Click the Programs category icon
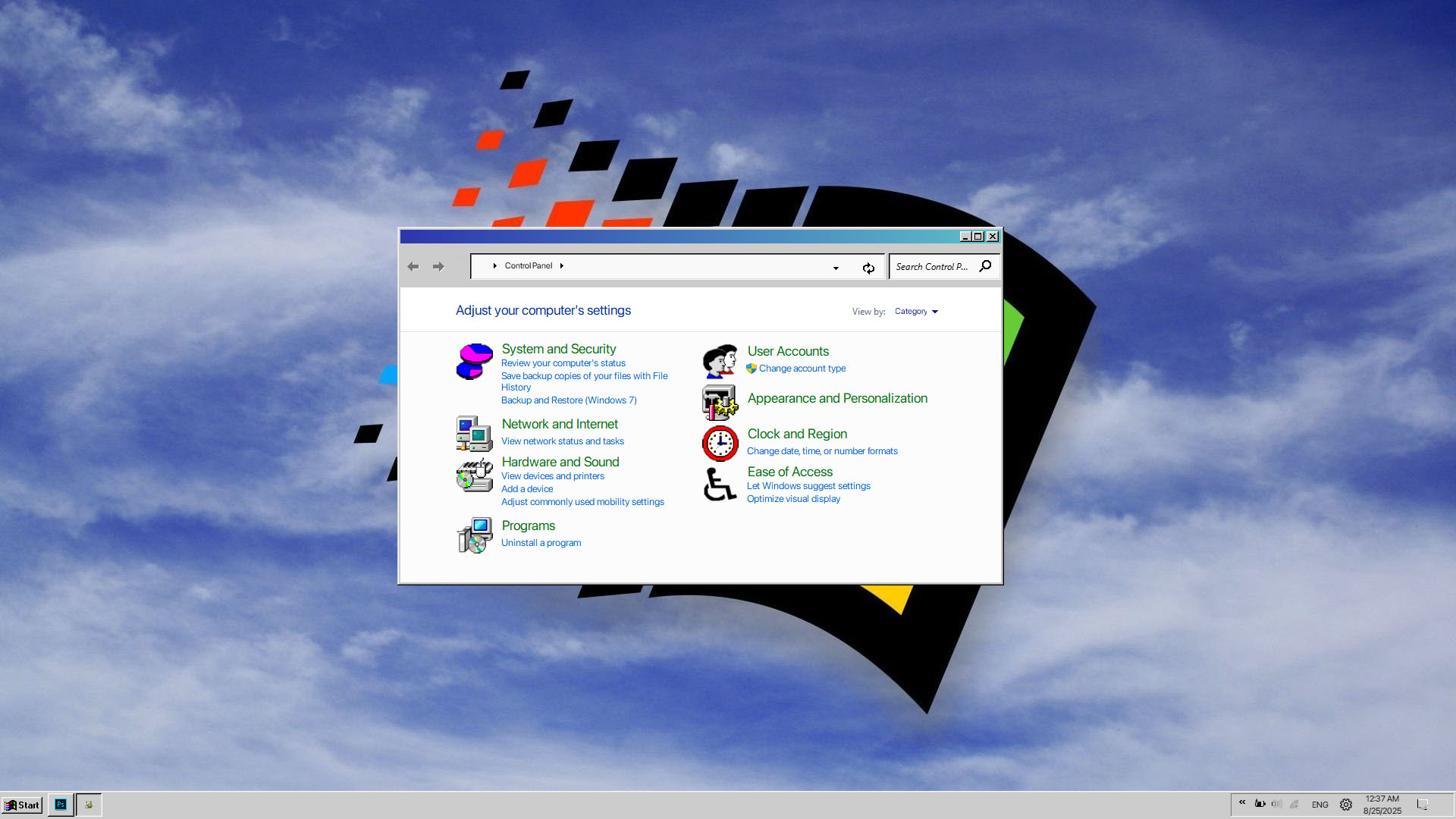 474,535
